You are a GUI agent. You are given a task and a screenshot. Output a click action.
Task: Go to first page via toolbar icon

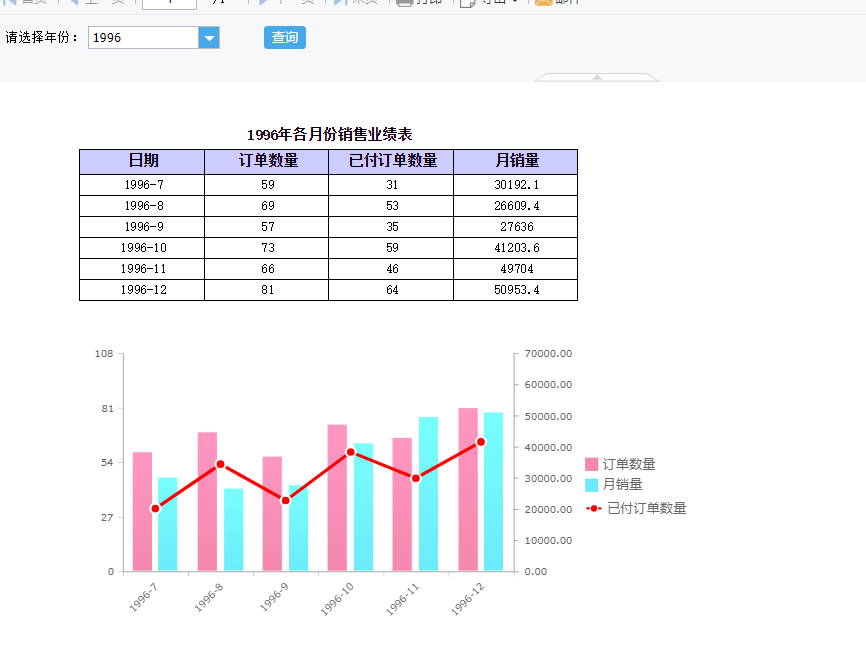[x=9, y=2]
